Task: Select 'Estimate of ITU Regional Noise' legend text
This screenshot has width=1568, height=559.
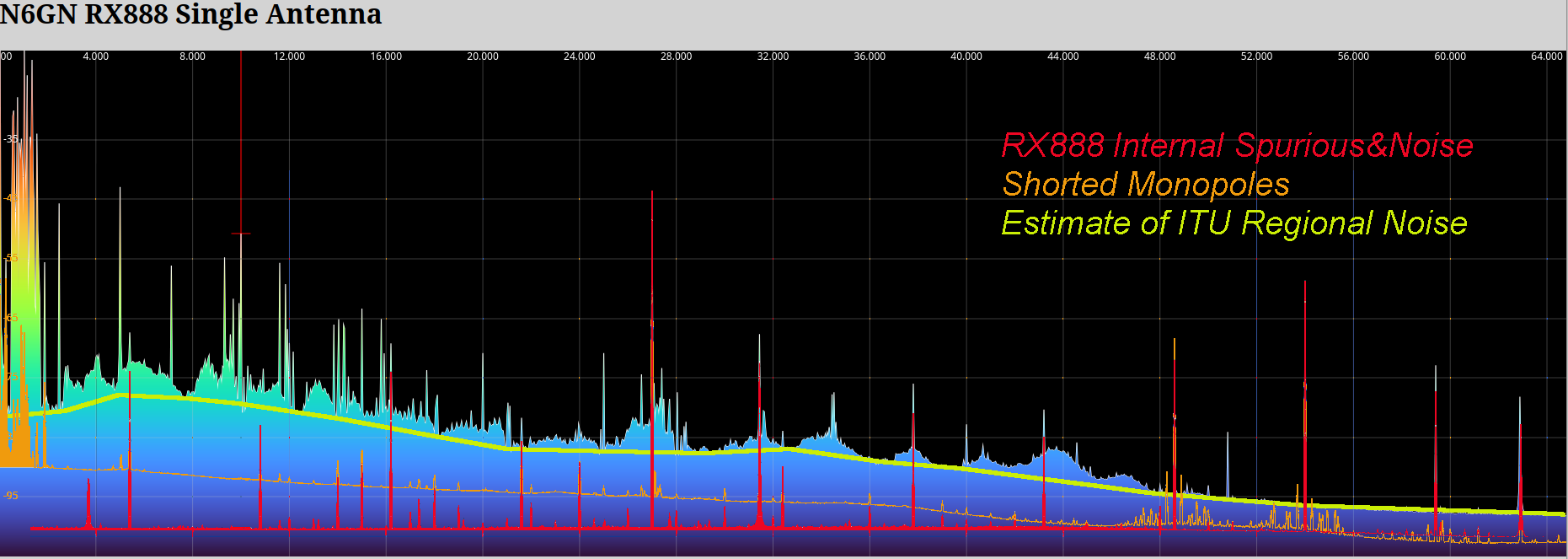Action: click(1234, 223)
